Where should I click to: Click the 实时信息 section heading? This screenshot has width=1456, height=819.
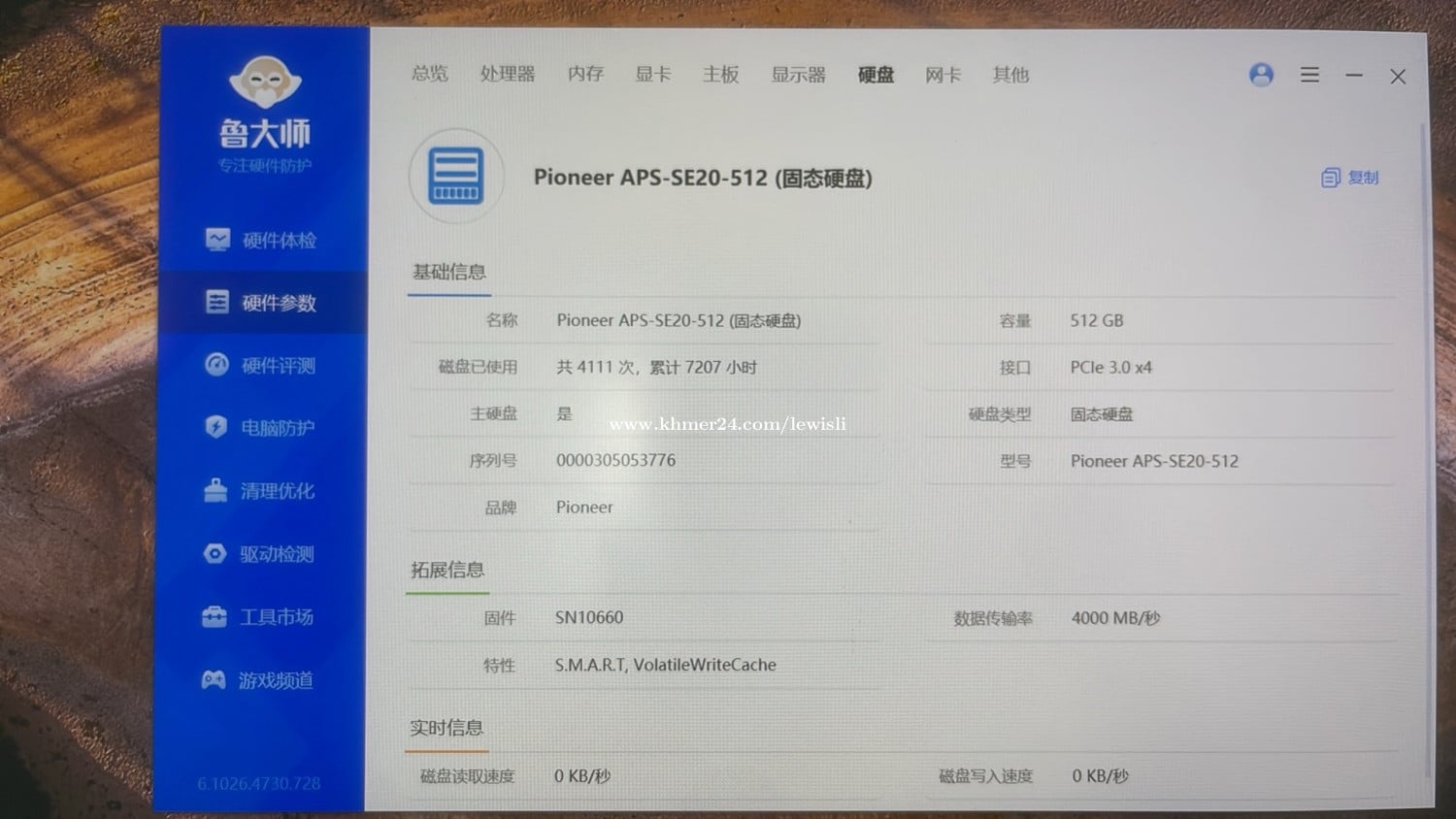pos(447,728)
